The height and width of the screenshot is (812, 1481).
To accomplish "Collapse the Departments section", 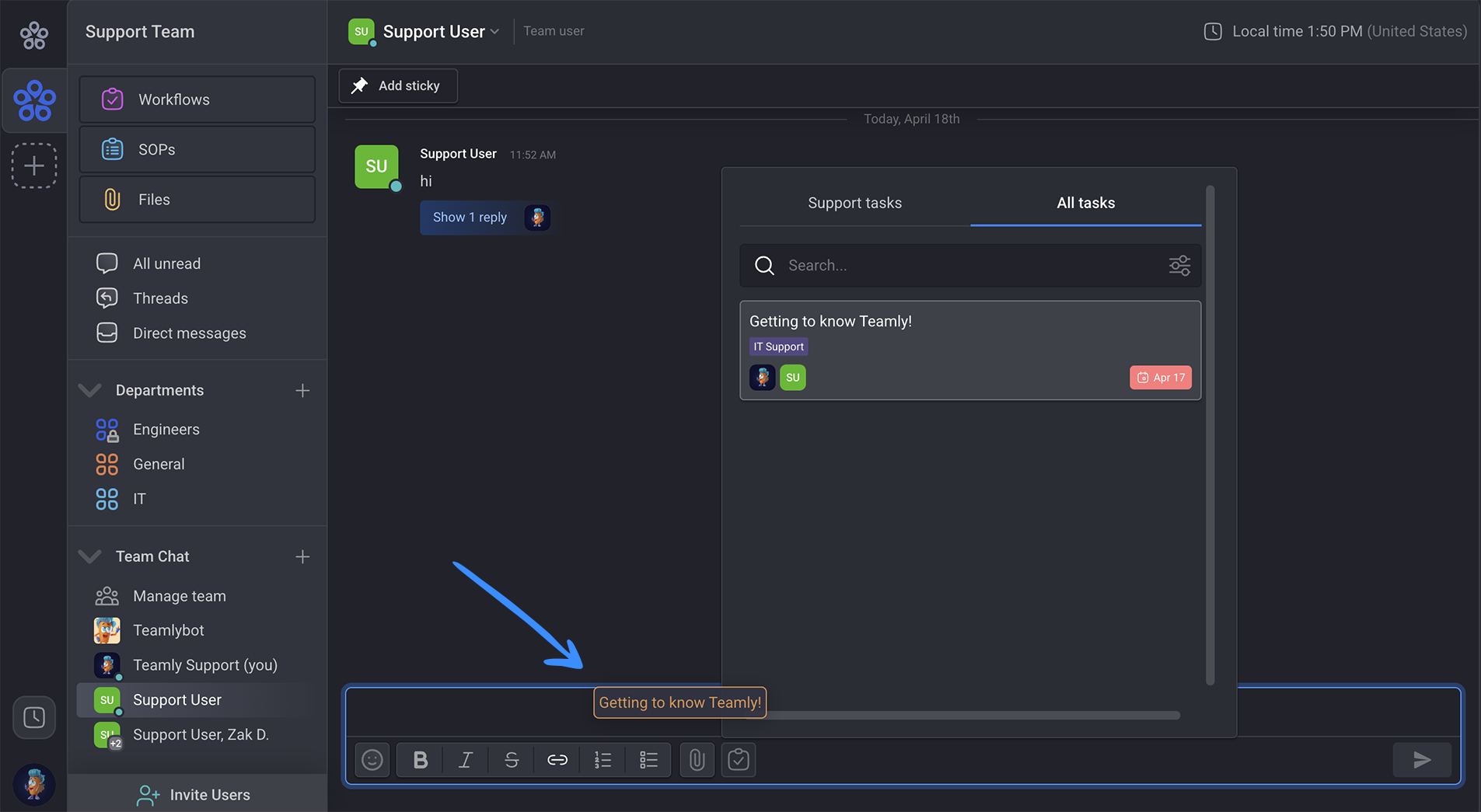I will 90,390.
